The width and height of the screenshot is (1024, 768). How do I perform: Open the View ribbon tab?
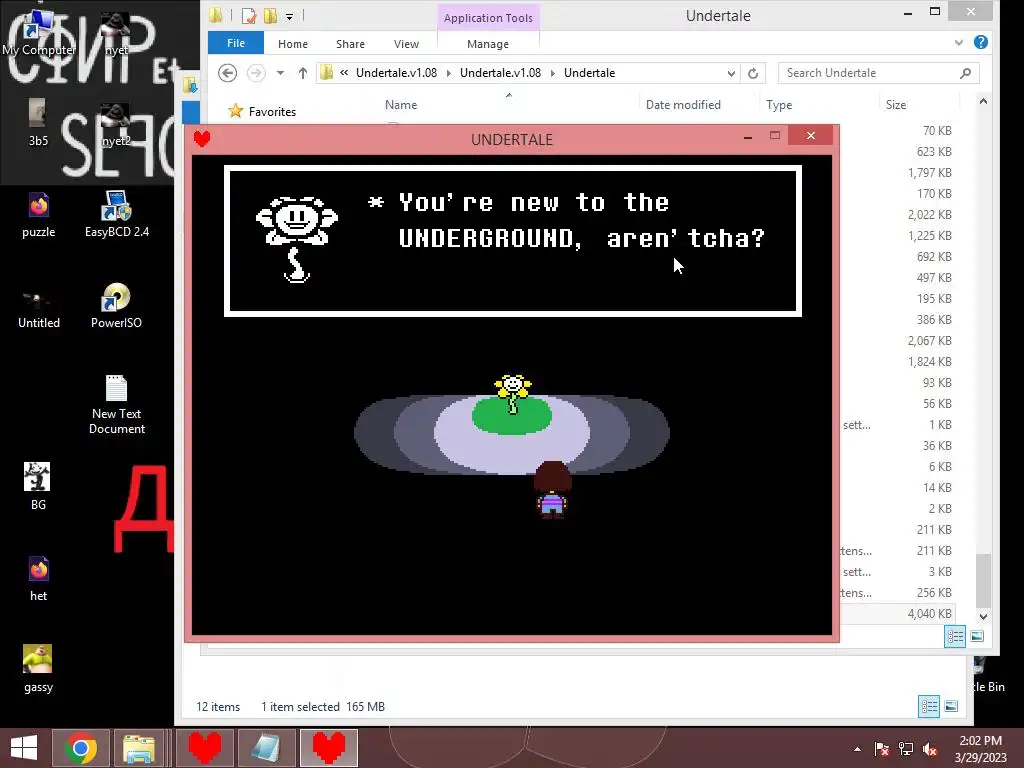(406, 44)
